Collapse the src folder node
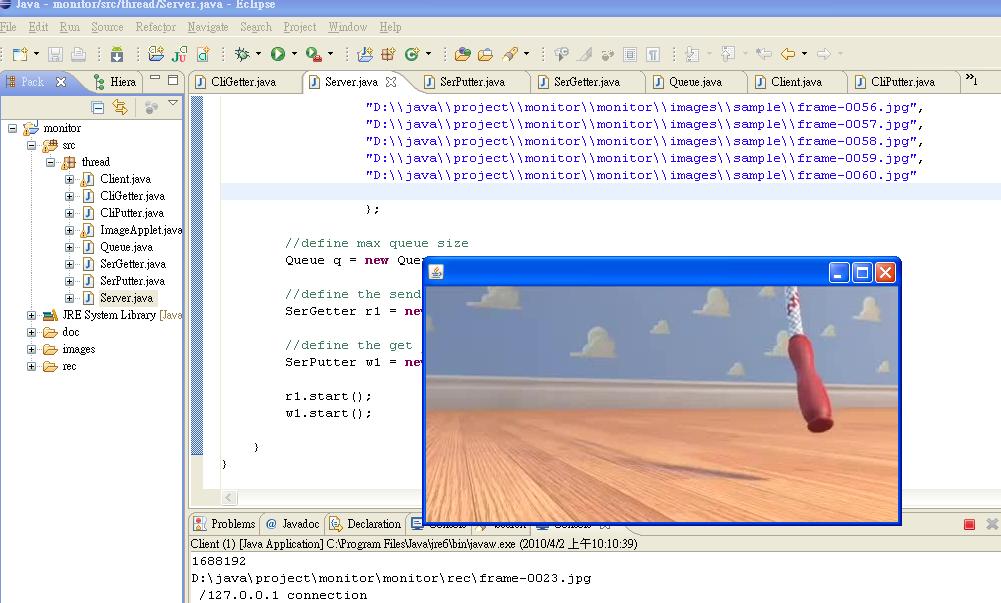The height and width of the screenshot is (603, 1001). (31, 145)
